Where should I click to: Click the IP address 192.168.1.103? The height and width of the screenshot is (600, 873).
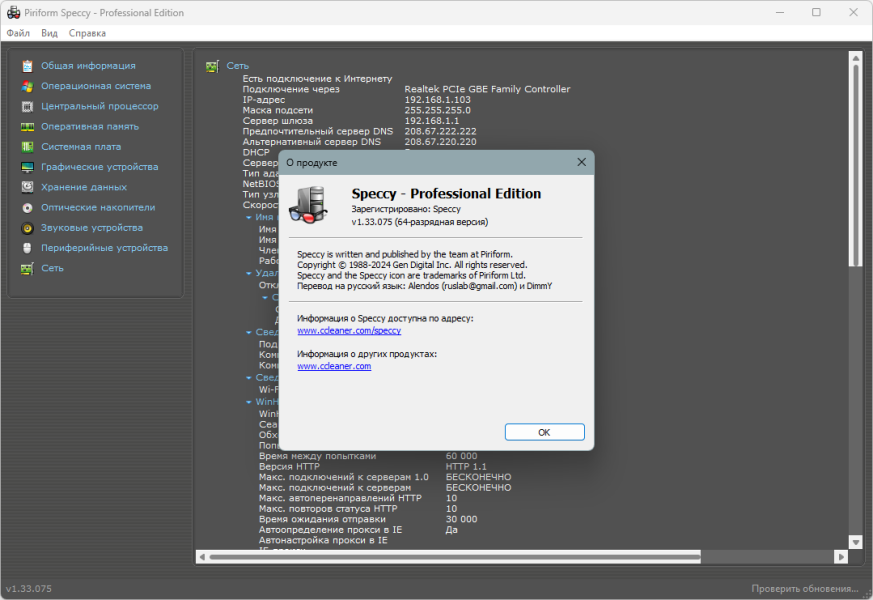click(x=438, y=100)
